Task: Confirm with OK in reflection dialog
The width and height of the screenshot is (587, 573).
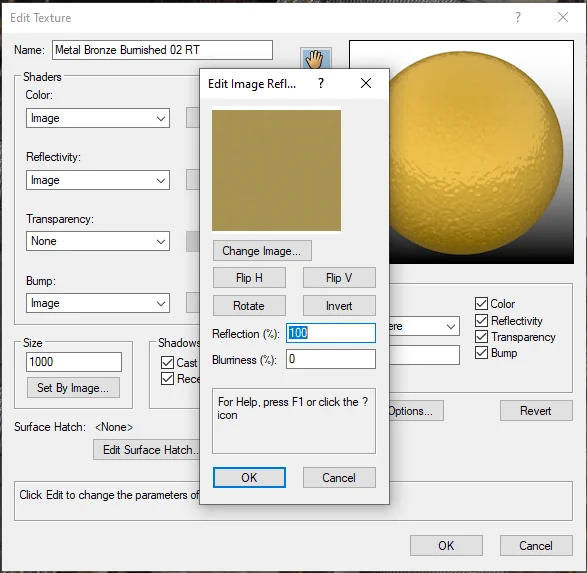Action: (x=249, y=478)
